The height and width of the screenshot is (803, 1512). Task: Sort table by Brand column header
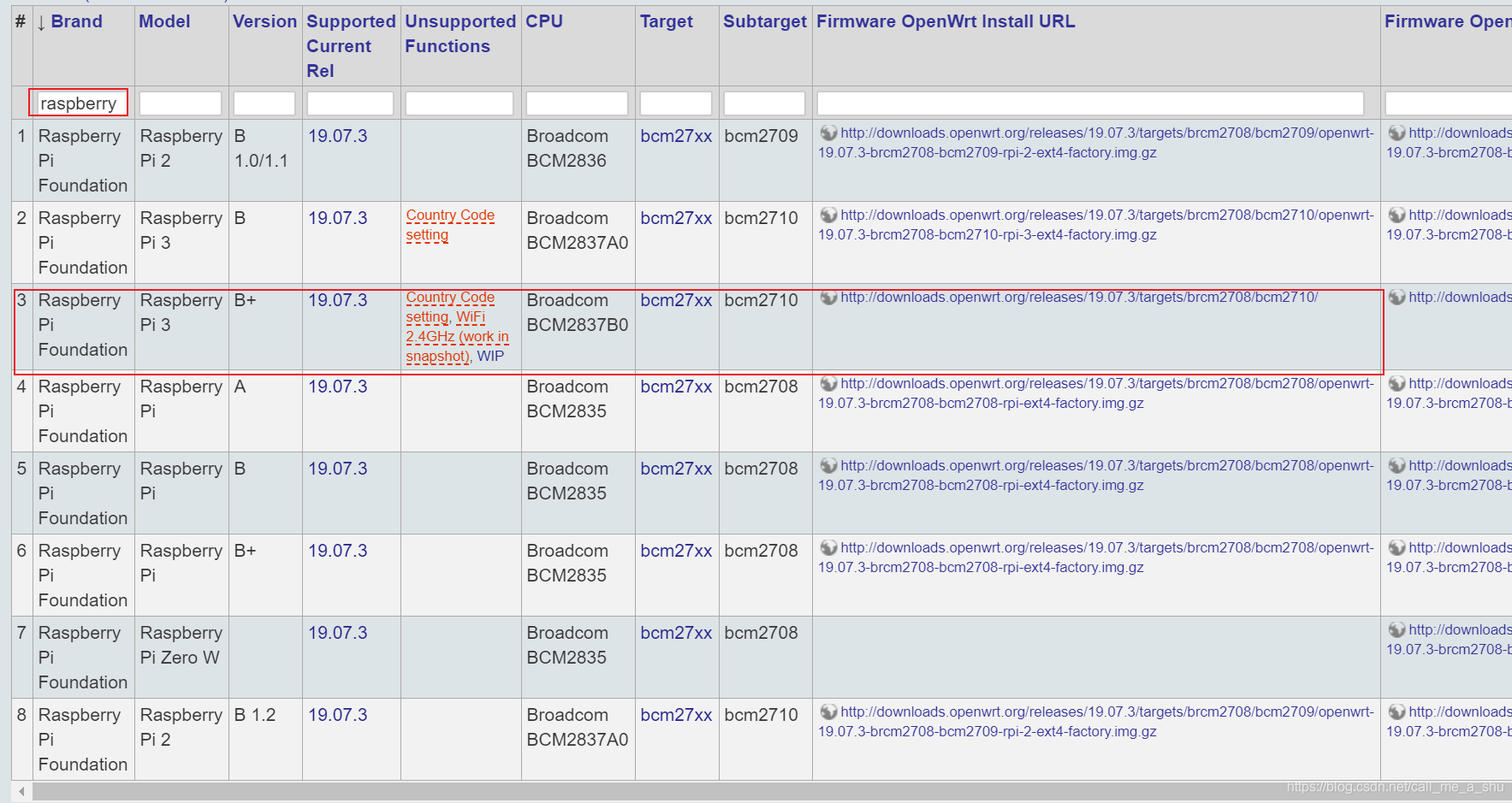(x=77, y=21)
